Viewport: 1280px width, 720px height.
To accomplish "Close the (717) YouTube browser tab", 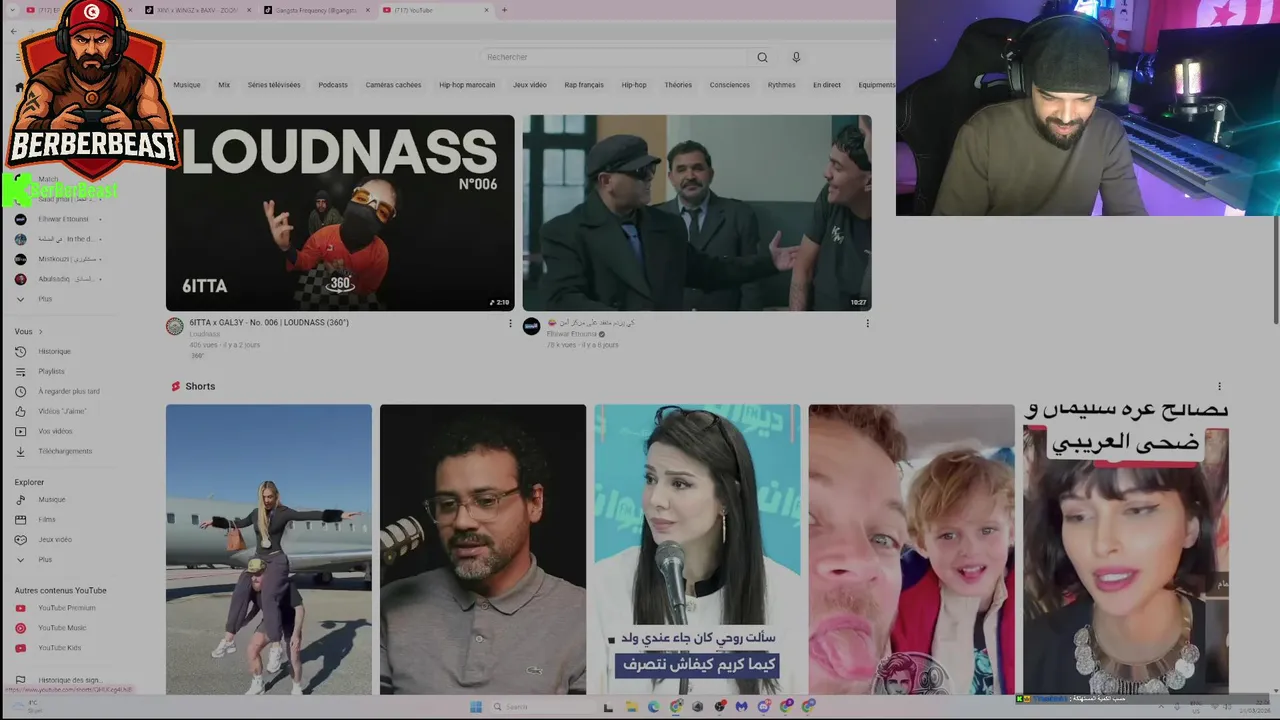I will pos(487,10).
